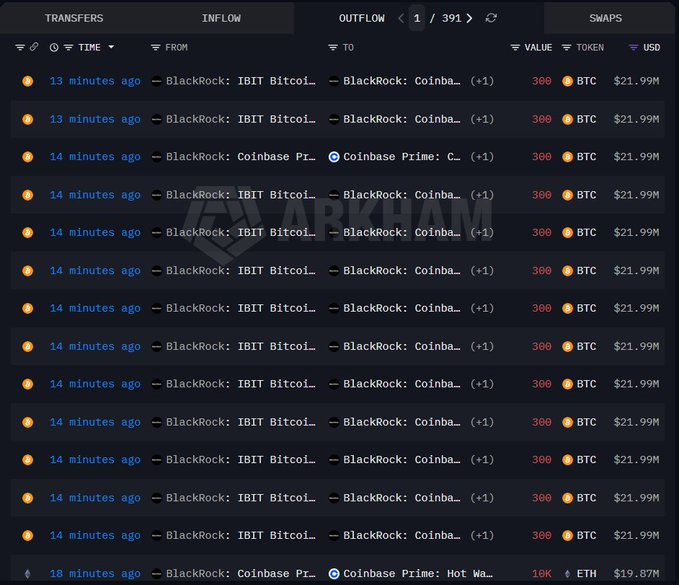Screen dimensions: 679x585
Task: Open BlackRock: Coinbase Pr… sender in the 18 minutes ago row
Action: point(240,574)
